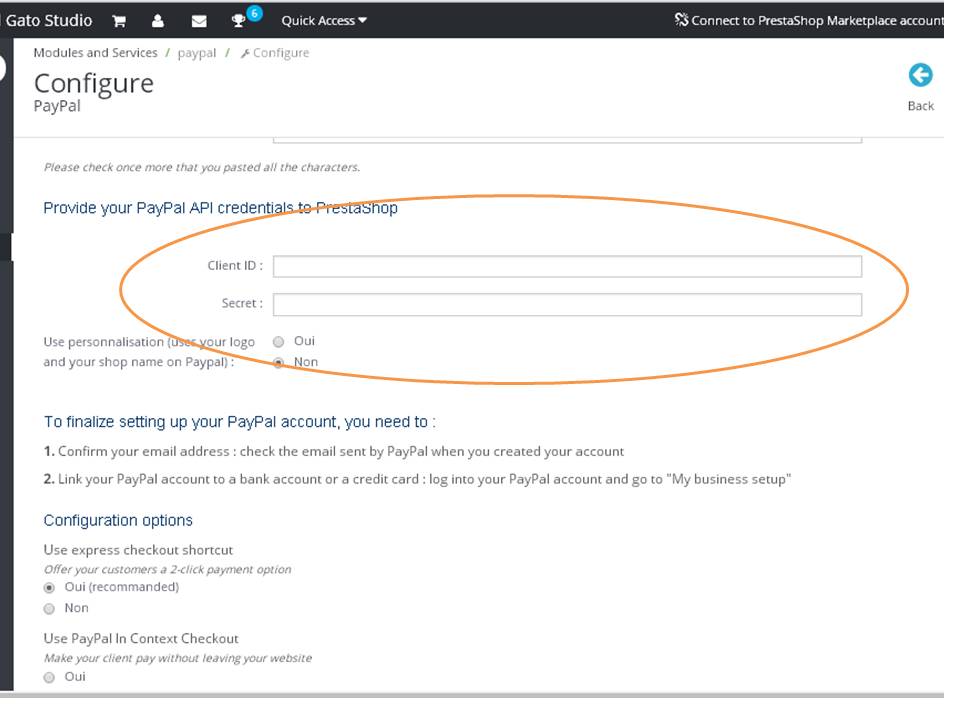Click into the Secret input field
Viewport: 960px width, 720px height.
(567, 304)
